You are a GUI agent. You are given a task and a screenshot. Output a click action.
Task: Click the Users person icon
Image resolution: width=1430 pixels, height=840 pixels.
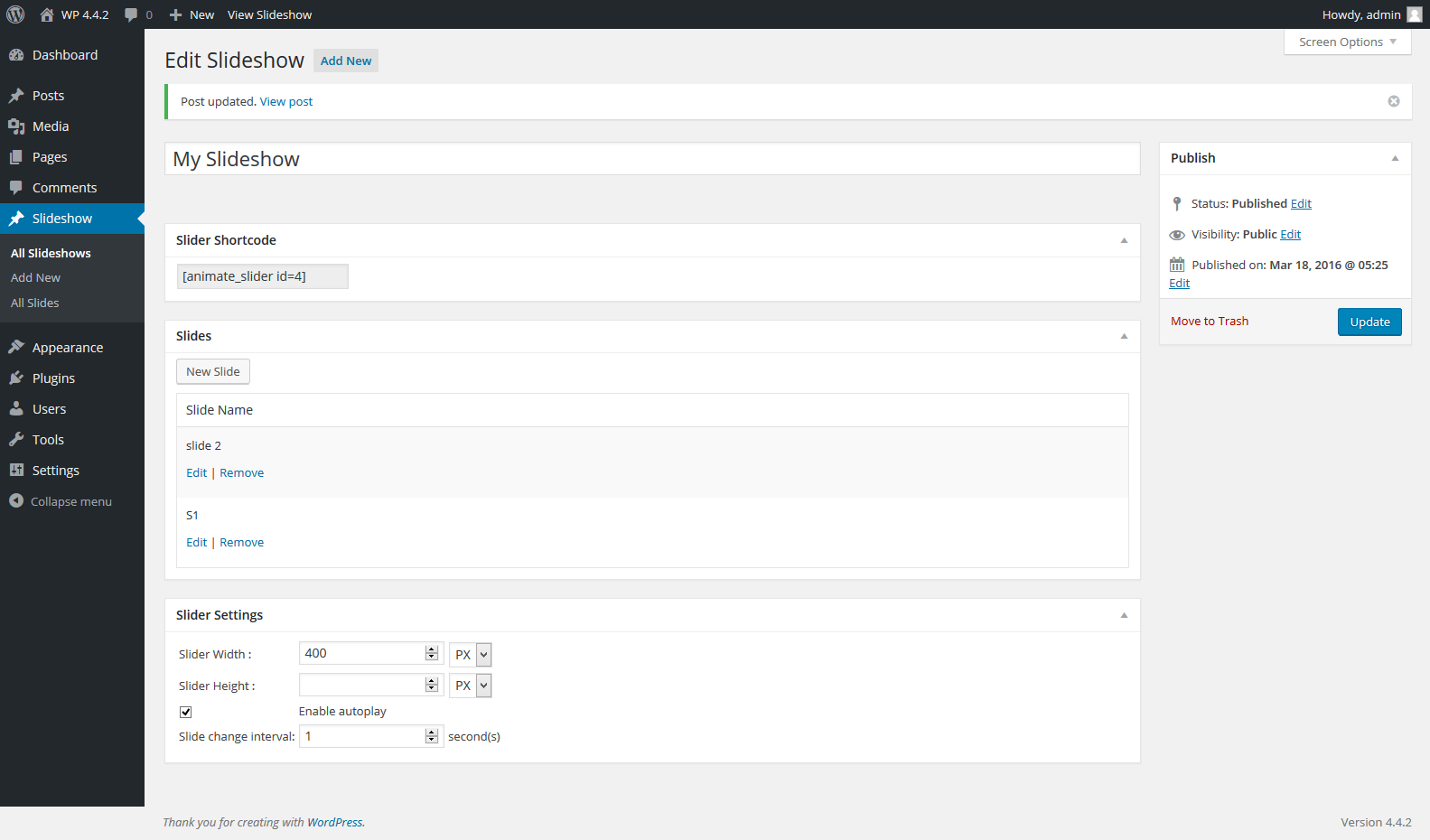point(16,409)
